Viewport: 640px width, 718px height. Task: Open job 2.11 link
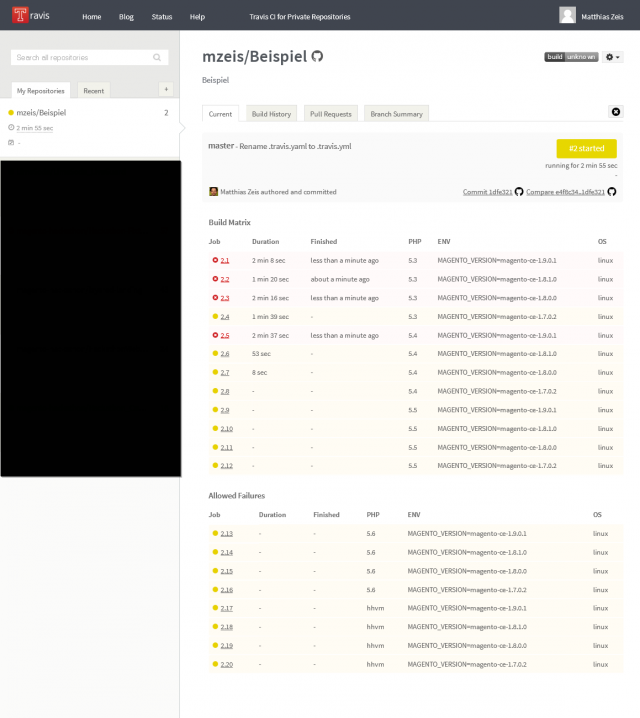(x=227, y=447)
